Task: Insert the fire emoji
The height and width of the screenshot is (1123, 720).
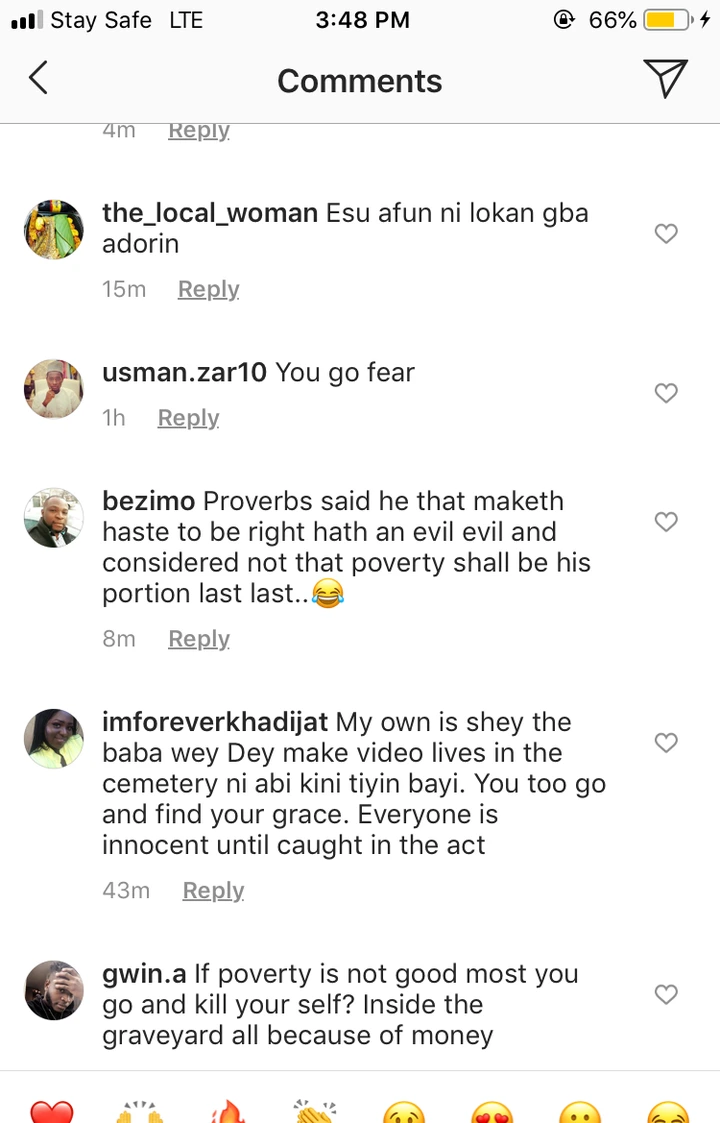Action: tap(228, 1112)
